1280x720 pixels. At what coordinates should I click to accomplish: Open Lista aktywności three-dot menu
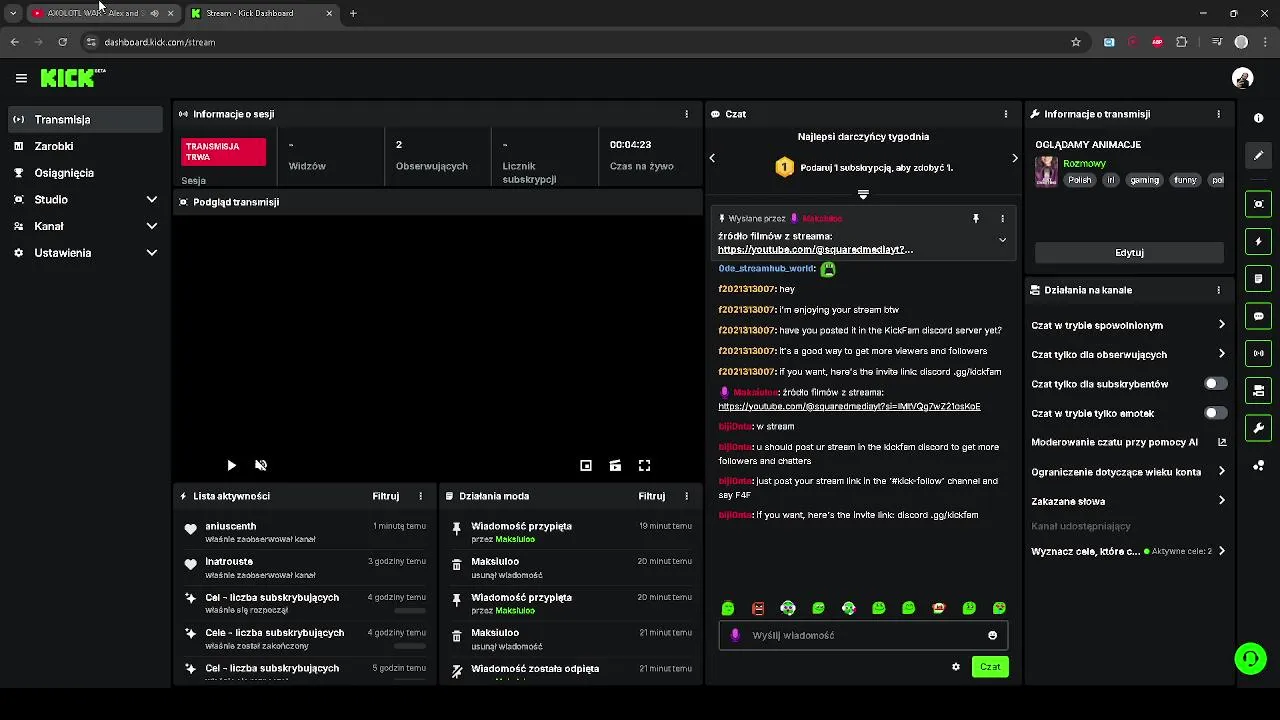[x=420, y=496]
